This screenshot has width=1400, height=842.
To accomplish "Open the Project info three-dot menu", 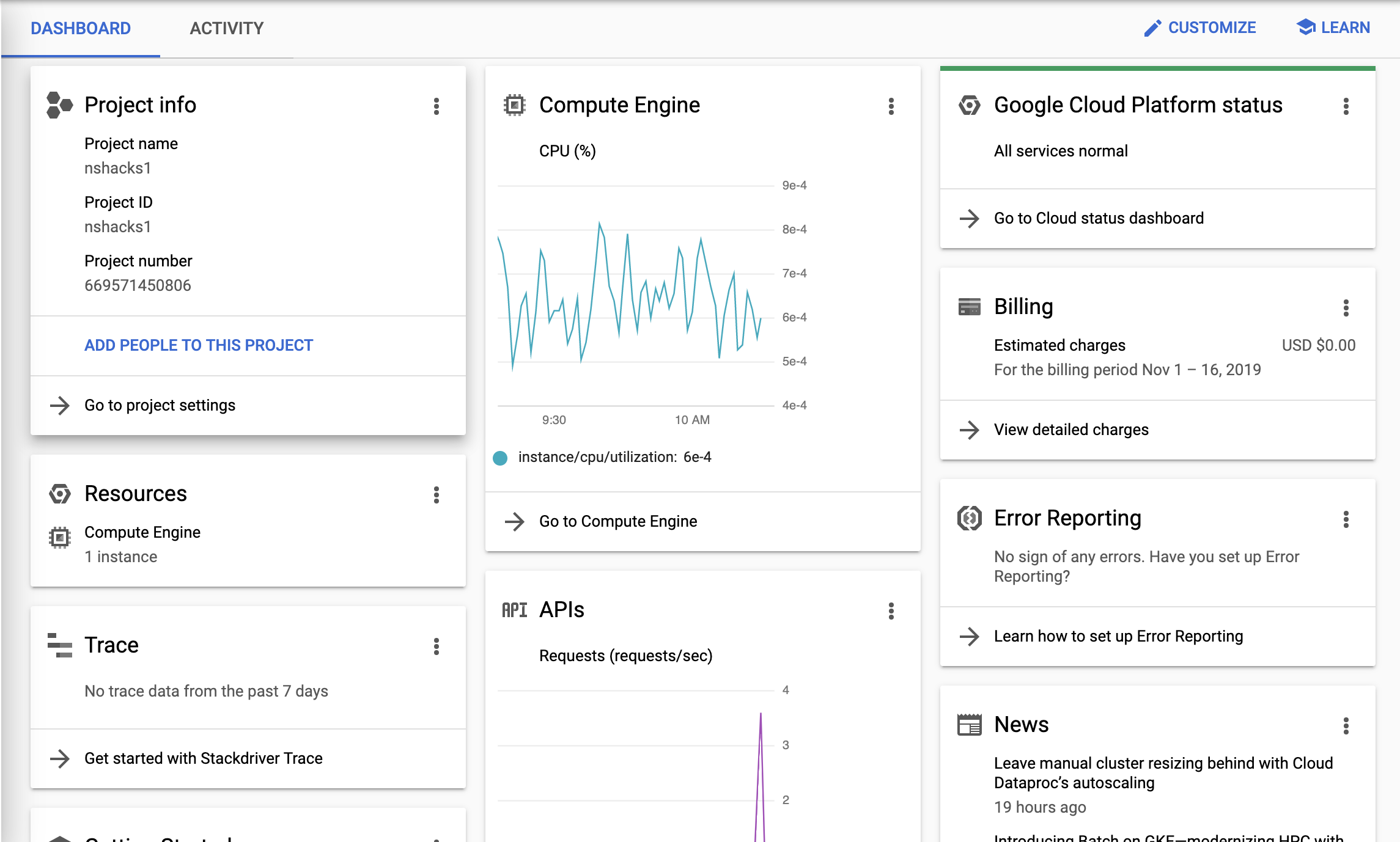I will pyautogui.click(x=437, y=106).
